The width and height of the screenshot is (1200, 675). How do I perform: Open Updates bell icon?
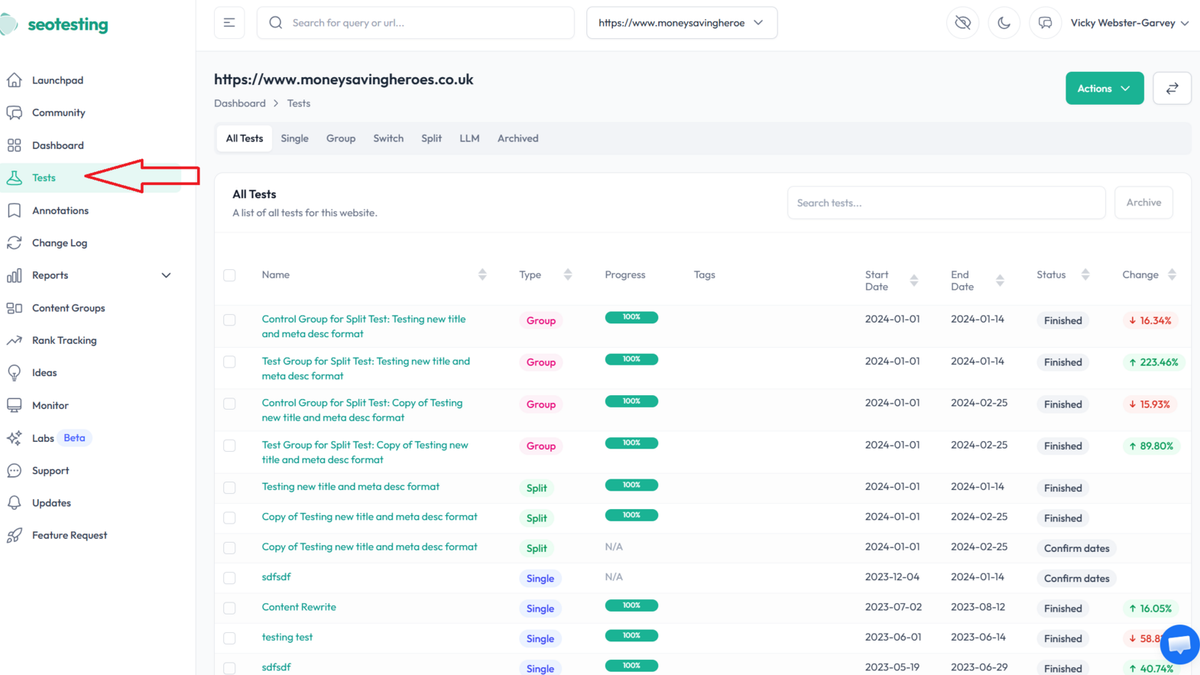coord(14,503)
